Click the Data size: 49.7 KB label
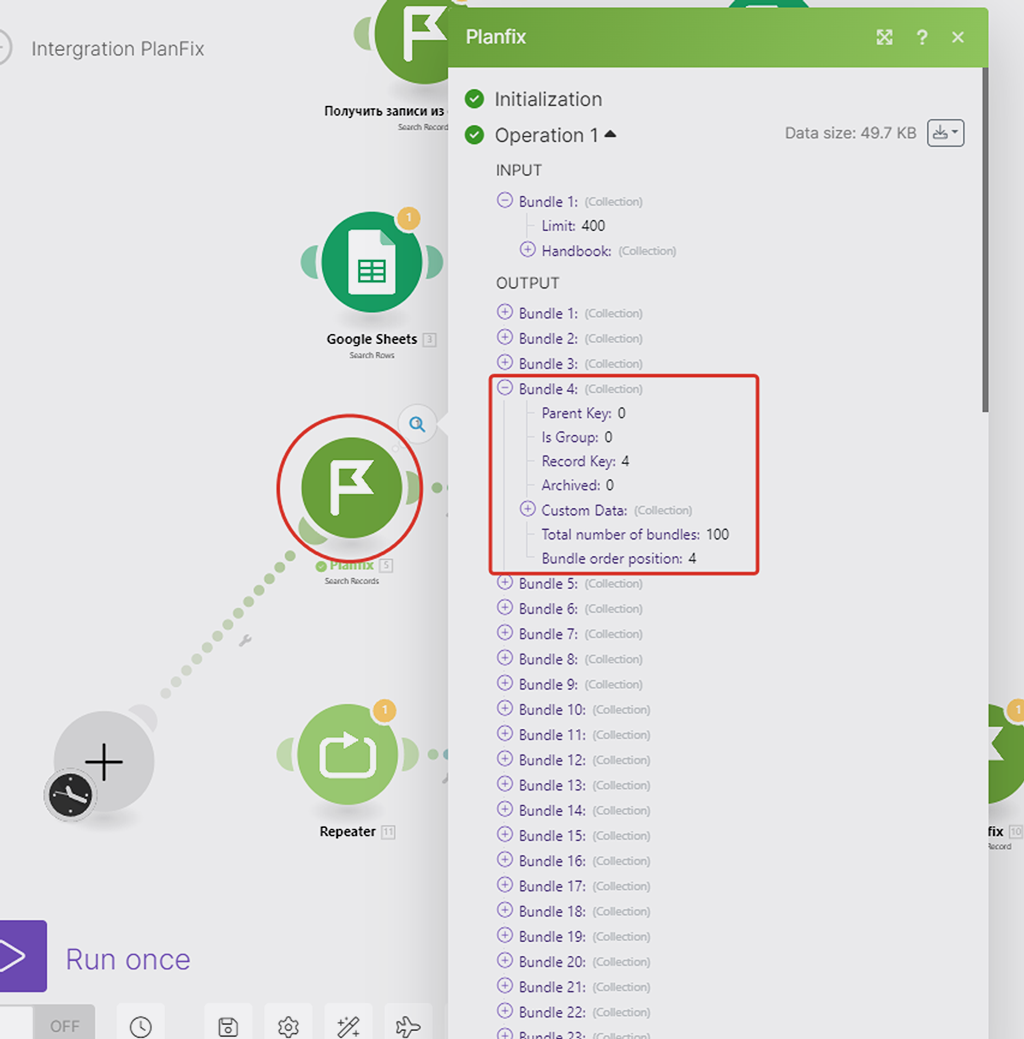 850,133
